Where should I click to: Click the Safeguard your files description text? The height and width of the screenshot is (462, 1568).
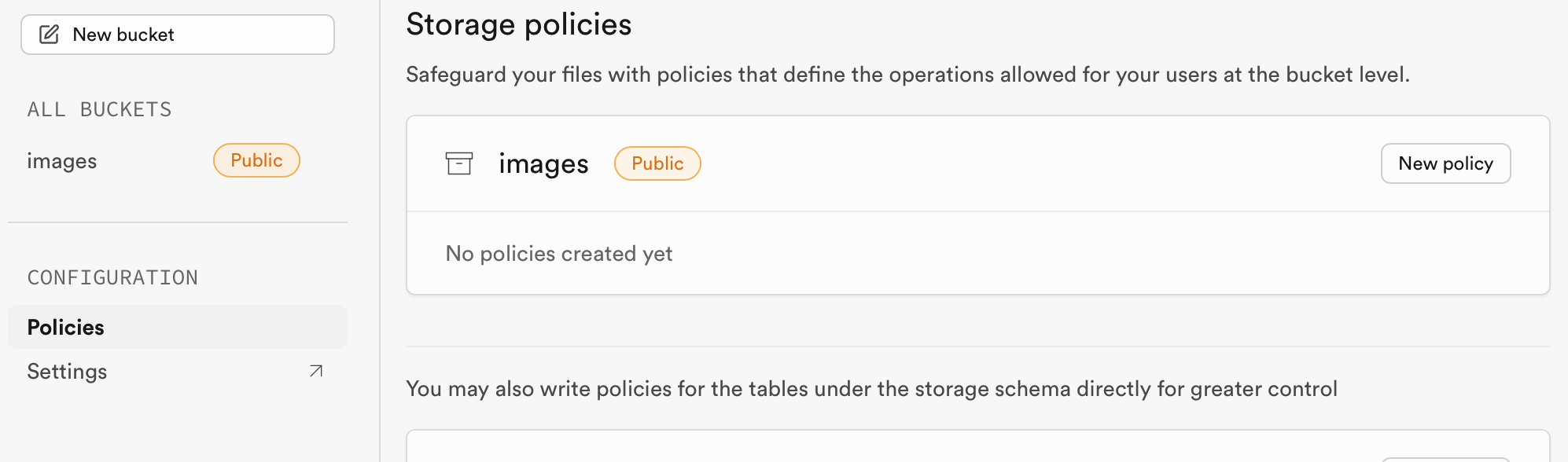(x=907, y=75)
